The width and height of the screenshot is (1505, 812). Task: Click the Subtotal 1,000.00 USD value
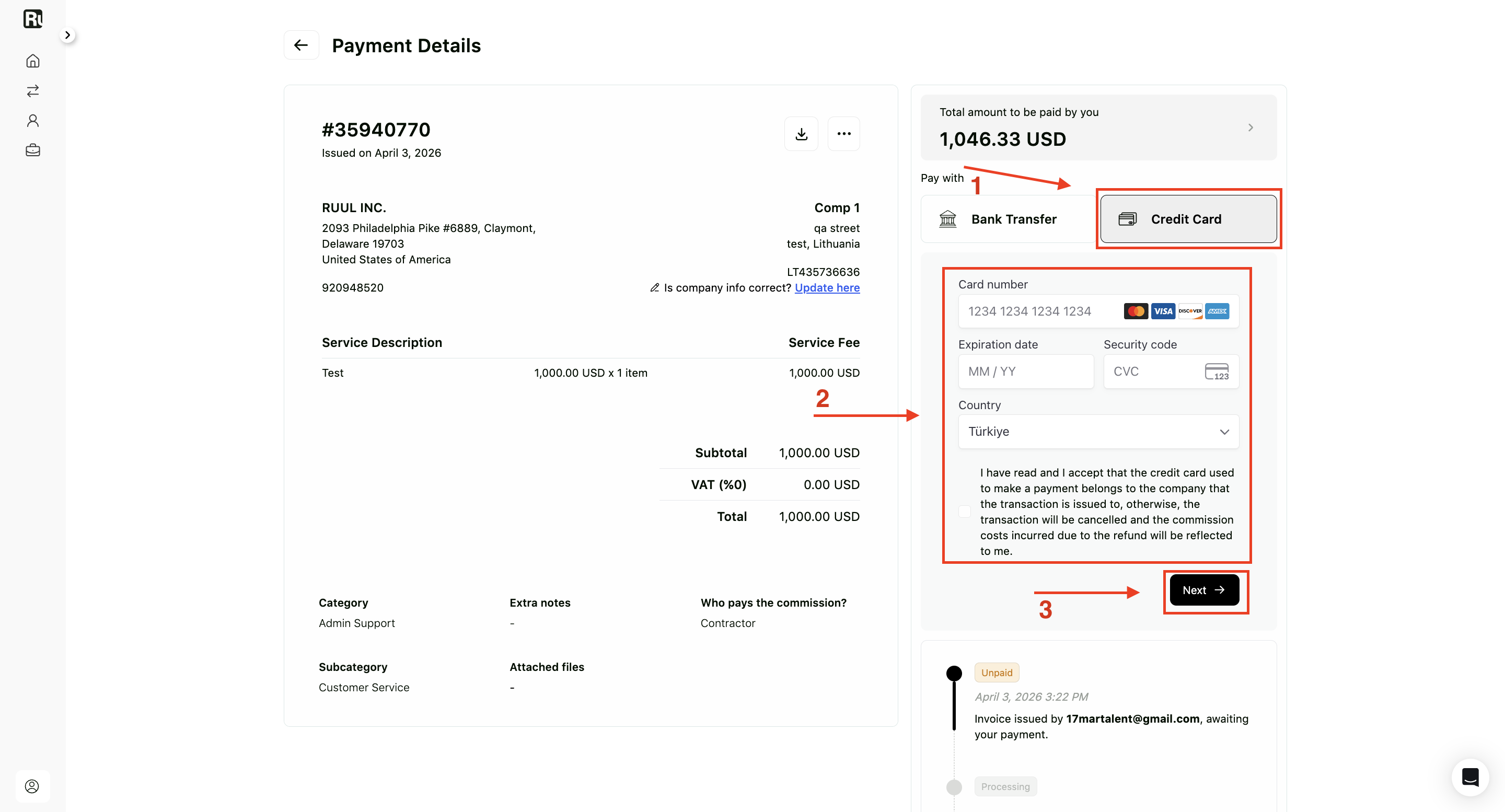point(818,453)
